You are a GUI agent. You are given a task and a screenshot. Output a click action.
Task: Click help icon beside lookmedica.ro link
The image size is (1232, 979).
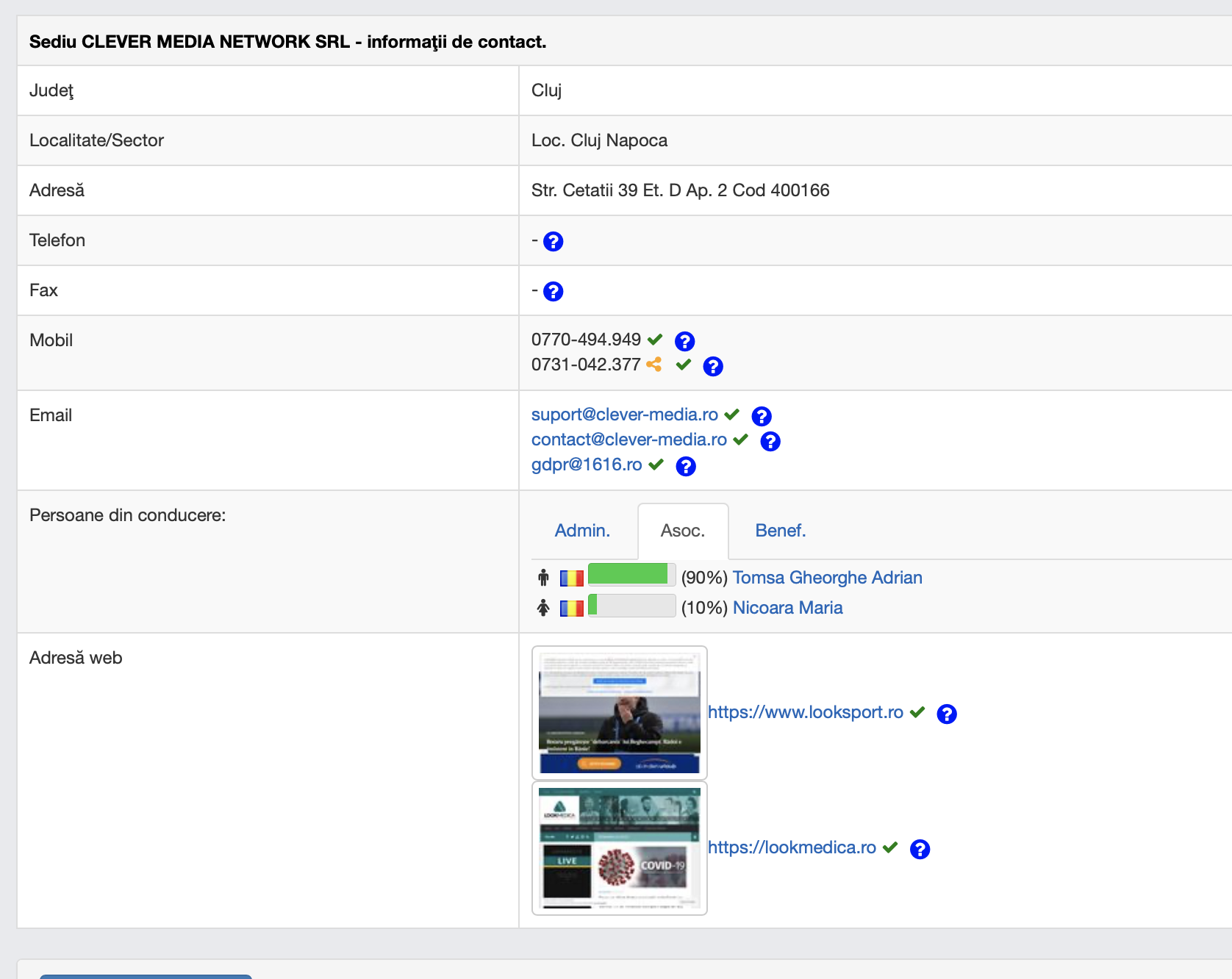tap(920, 850)
